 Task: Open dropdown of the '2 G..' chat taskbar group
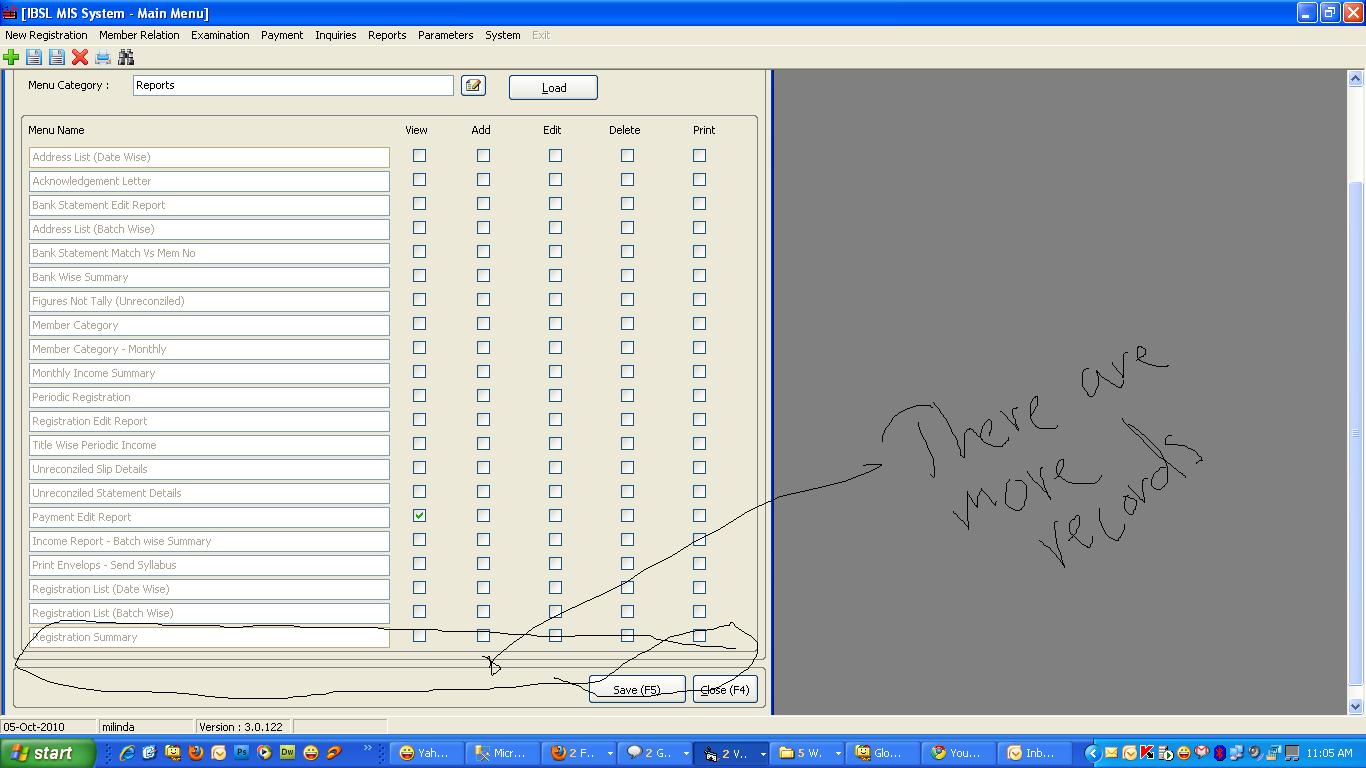(x=686, y=754)
